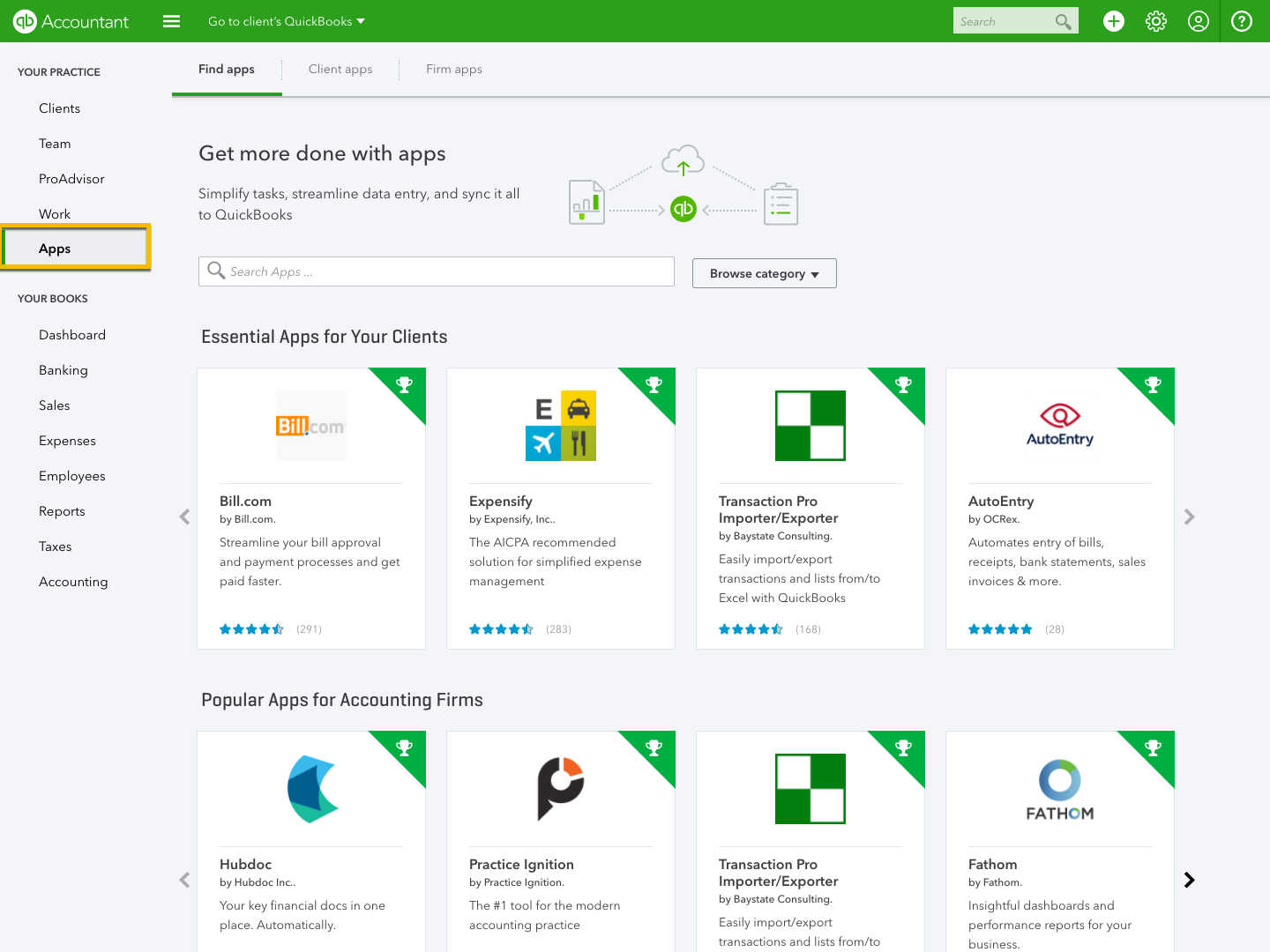1270x952 pixels.
Task: Toggle the hamburger navigation menu
Action: (x=172, y=21)
